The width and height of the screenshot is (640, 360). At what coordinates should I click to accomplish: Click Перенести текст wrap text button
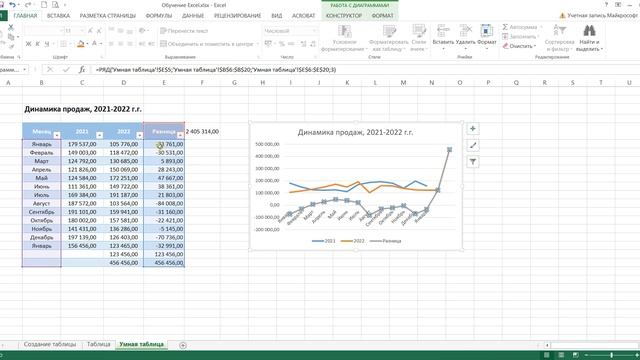[184, 31]
